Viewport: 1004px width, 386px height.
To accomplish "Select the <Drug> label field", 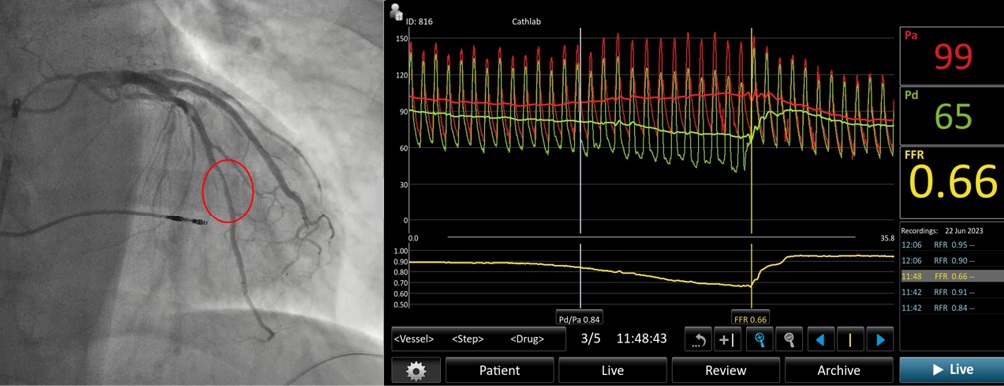I will [527, 339].
